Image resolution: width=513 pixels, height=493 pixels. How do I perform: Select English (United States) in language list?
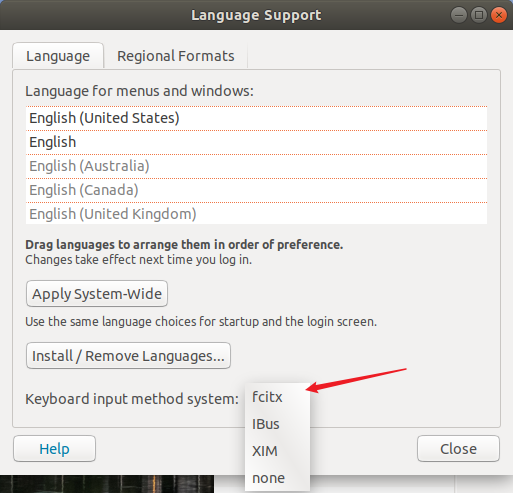(x=256, y=118)
